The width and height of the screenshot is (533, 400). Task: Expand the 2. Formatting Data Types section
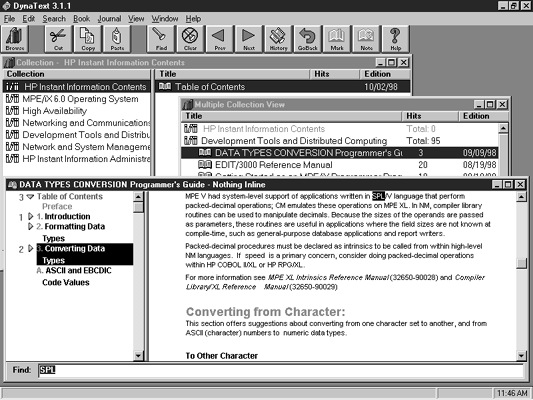pos(30,226)
